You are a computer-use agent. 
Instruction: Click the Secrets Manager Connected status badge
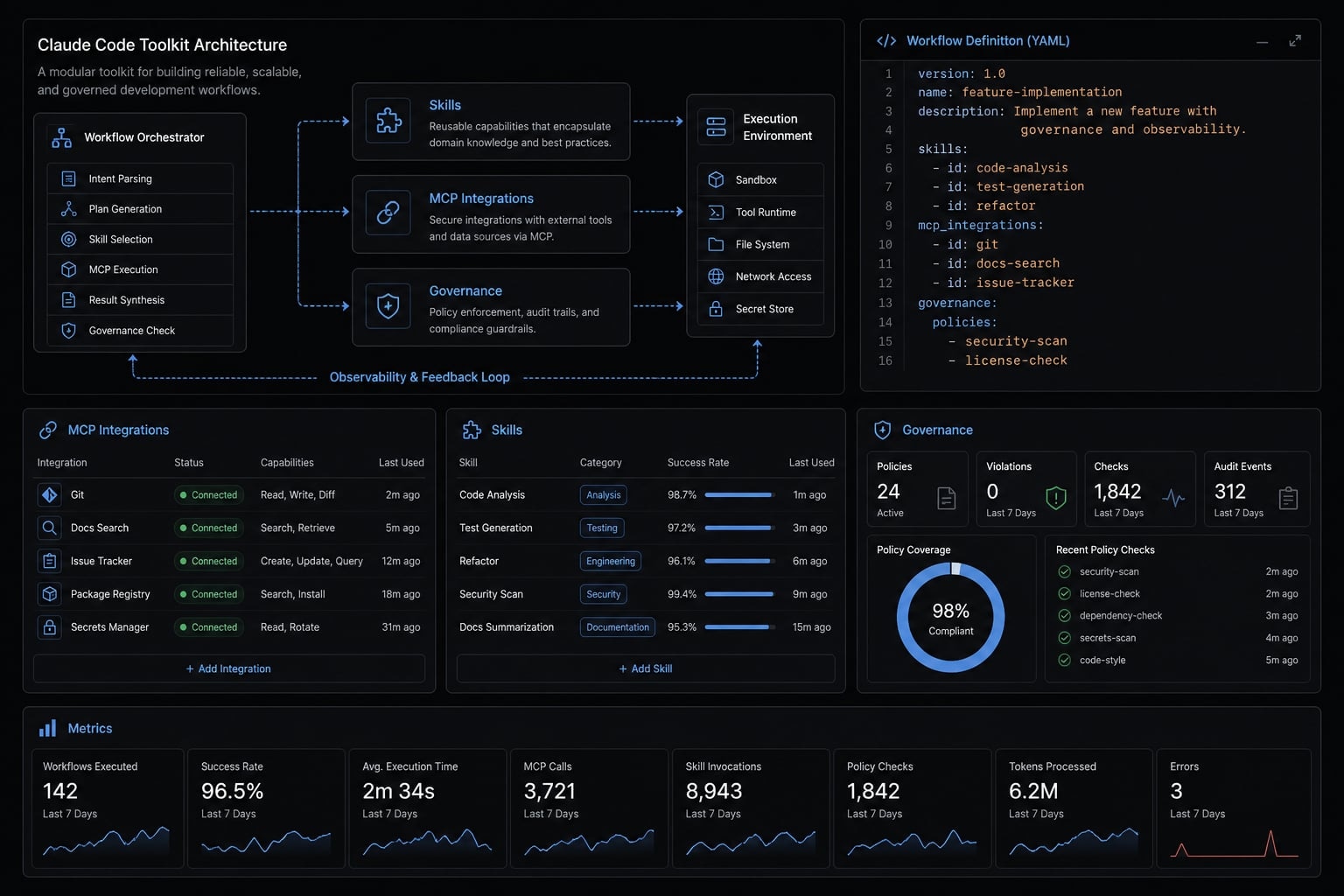tap(208, 627)
